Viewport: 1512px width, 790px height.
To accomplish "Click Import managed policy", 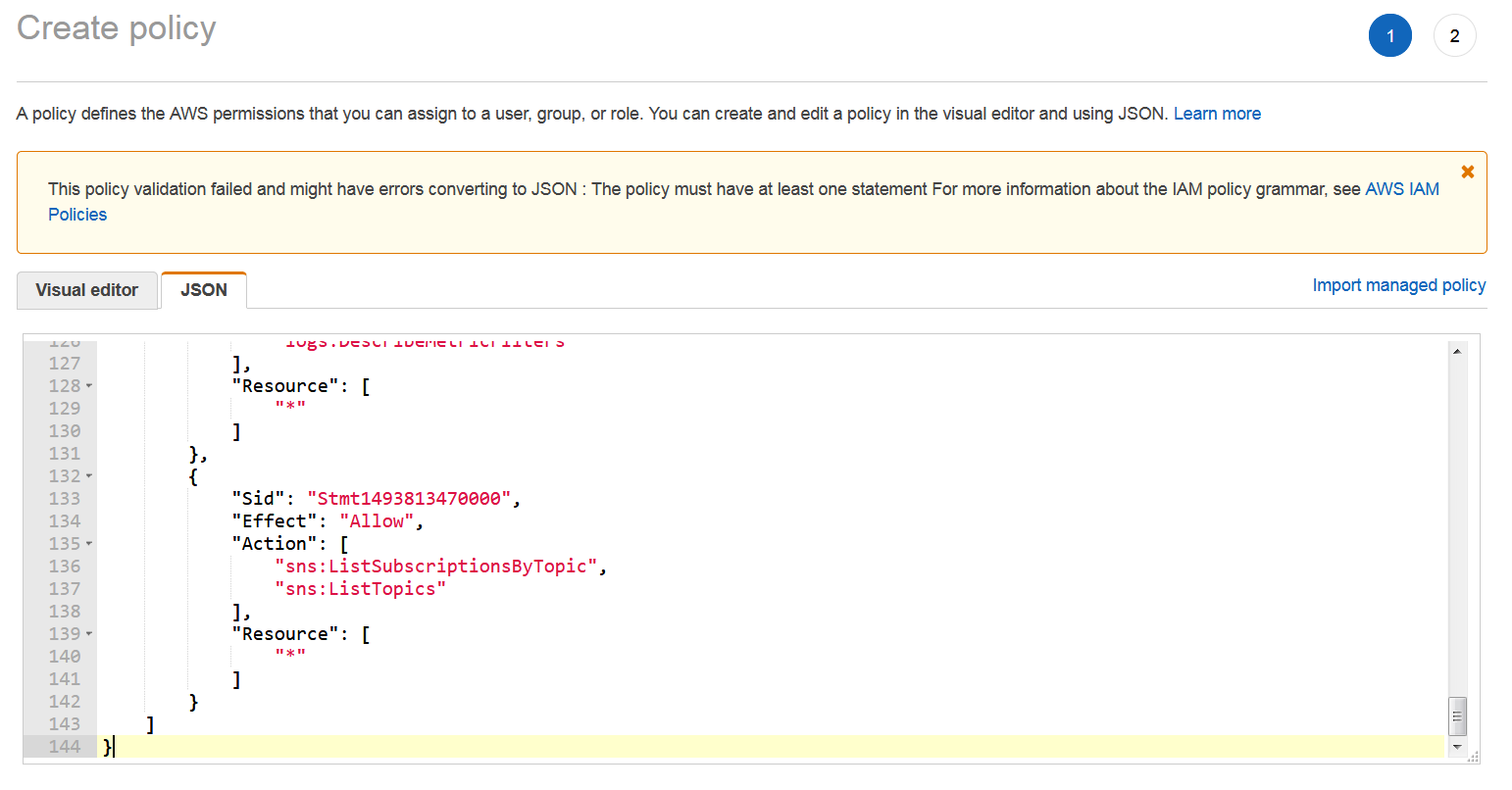I will tap(1399, 285).
